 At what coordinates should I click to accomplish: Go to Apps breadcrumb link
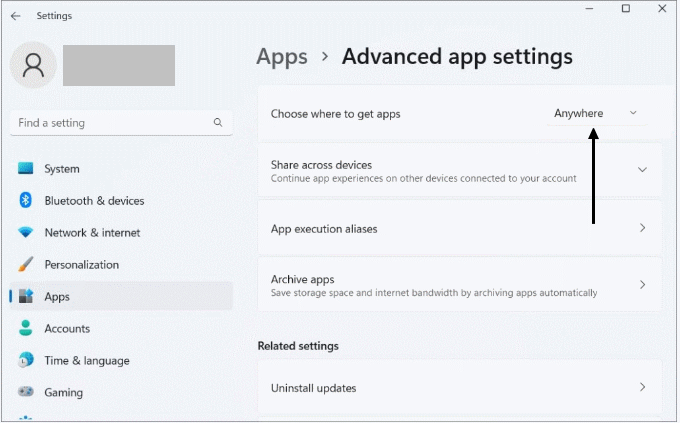(x=282, y=56)
